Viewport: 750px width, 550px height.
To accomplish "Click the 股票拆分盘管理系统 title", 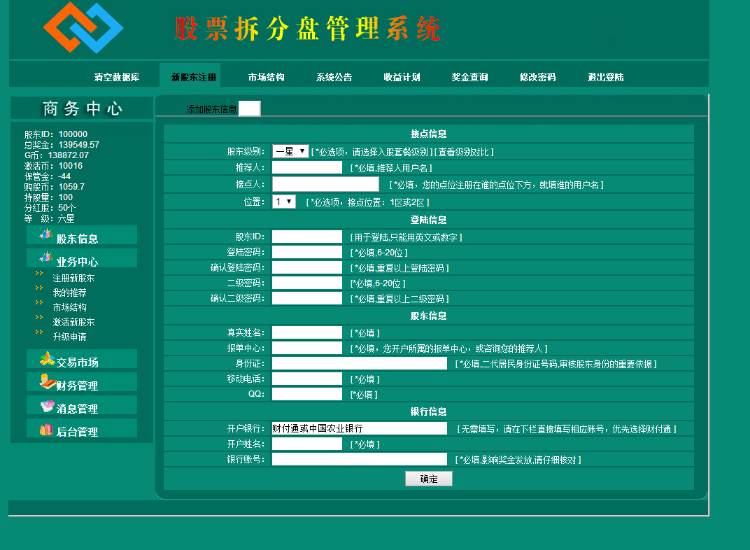I will coord(307,29).
